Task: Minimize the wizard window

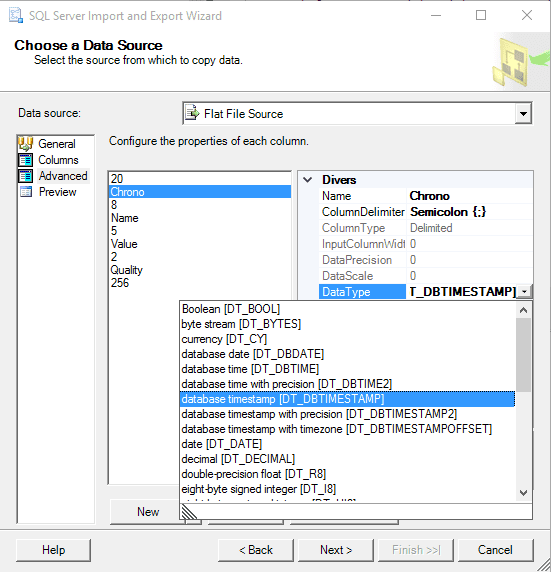Action: tap(436, 15)
